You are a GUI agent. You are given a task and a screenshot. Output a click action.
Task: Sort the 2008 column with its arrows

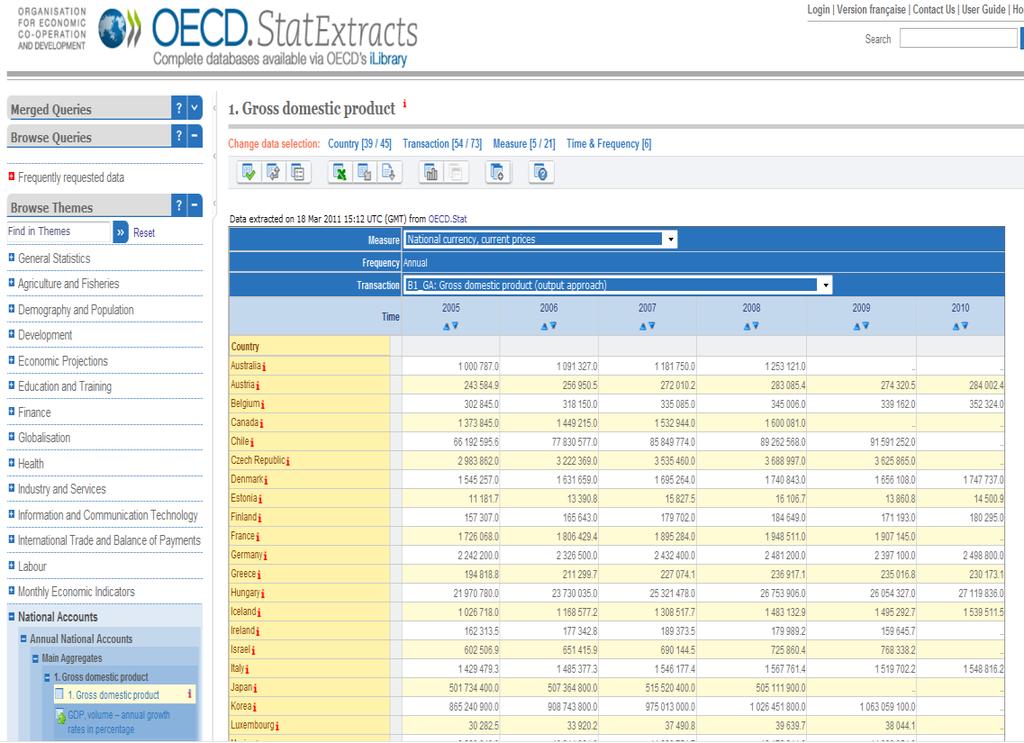click(x=751, y=326)
